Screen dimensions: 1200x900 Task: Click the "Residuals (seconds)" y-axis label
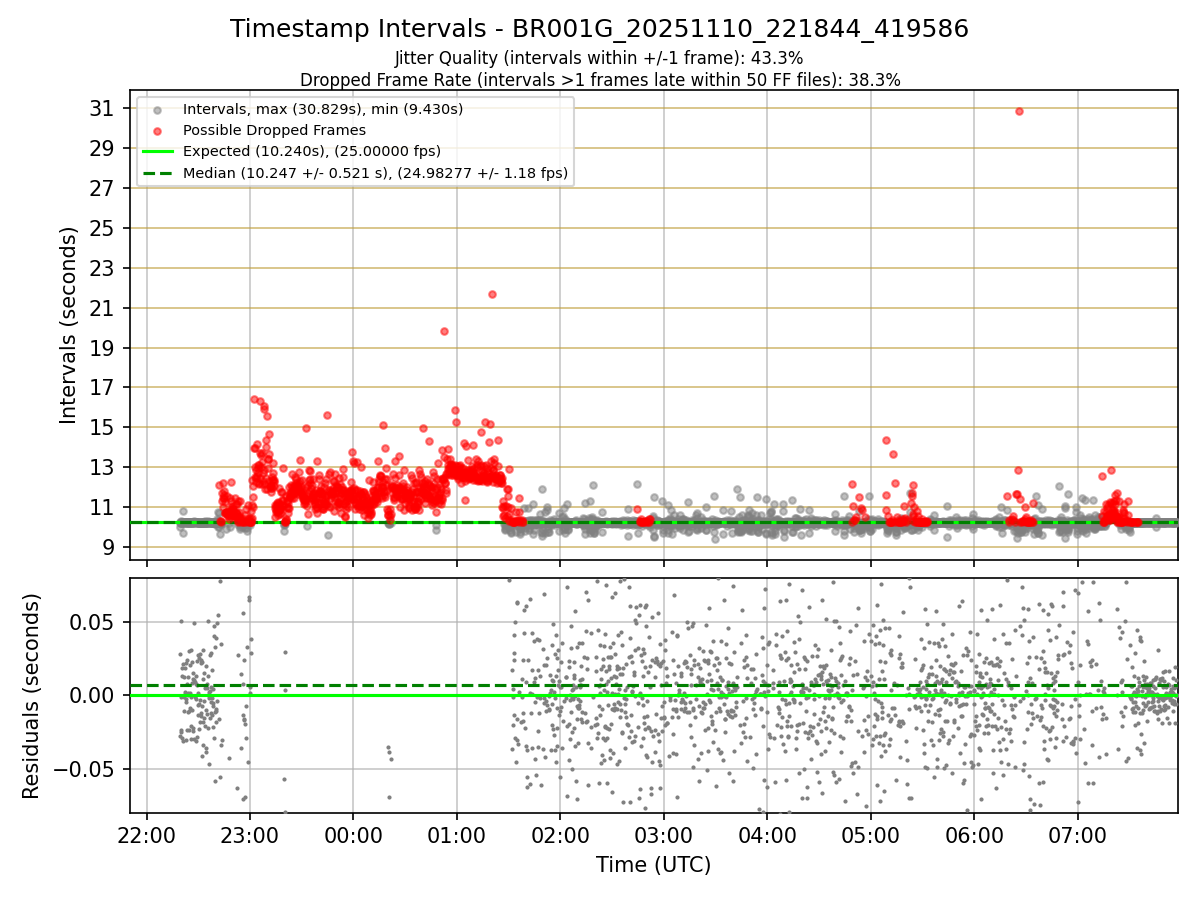tap(31, 696)
